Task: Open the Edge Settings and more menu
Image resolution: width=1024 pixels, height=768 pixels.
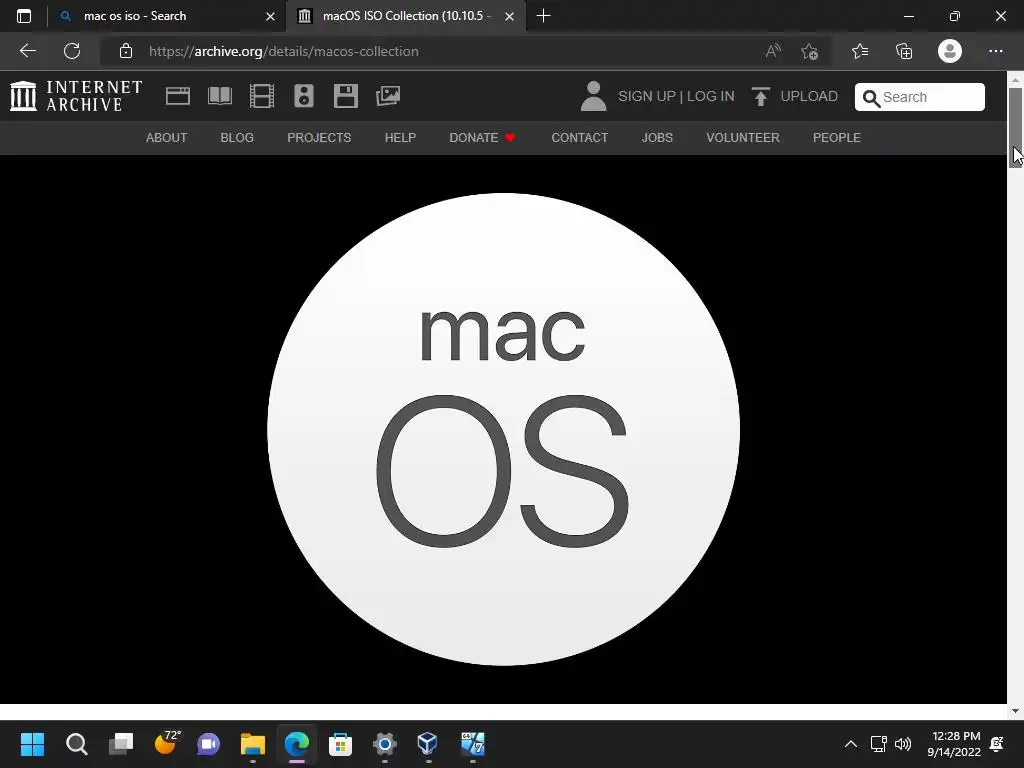Action: (995, 51)
